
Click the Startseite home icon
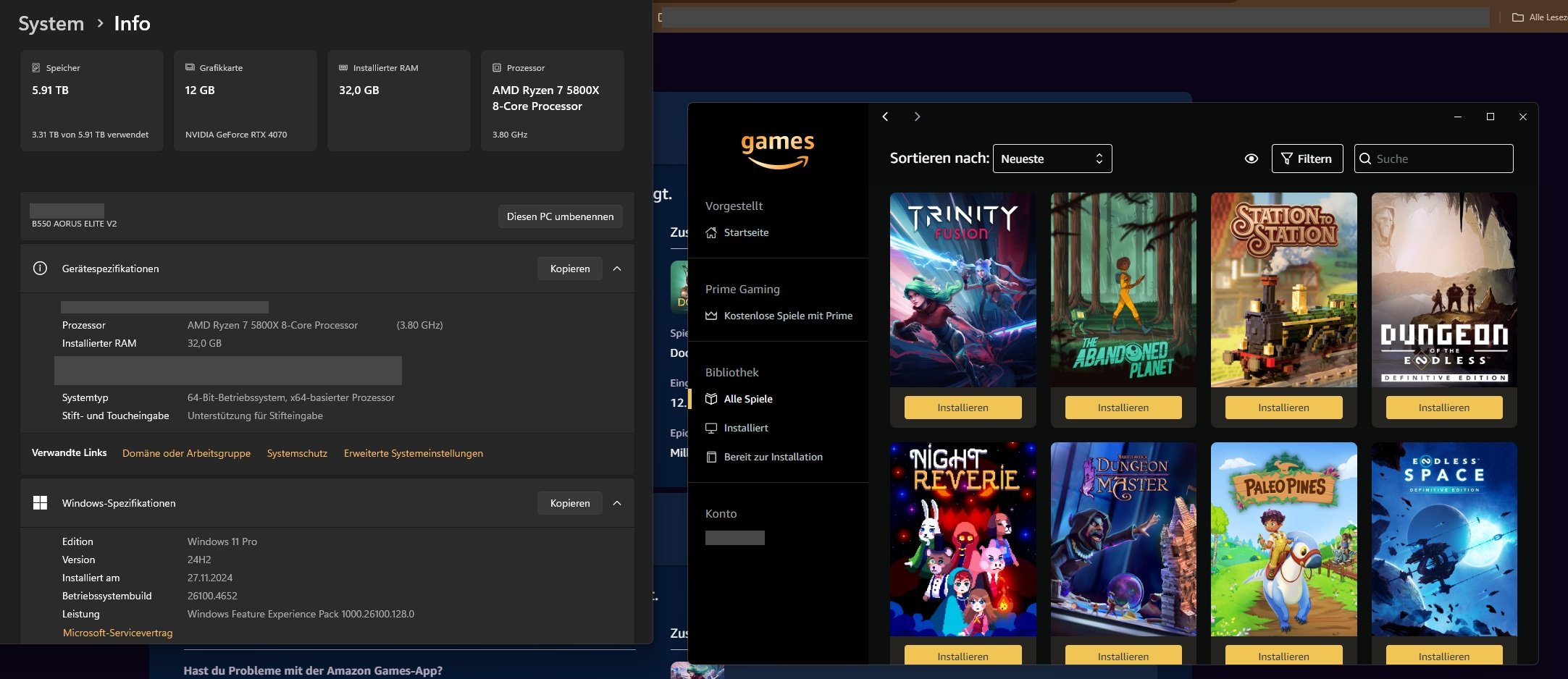tap(711, 232)
